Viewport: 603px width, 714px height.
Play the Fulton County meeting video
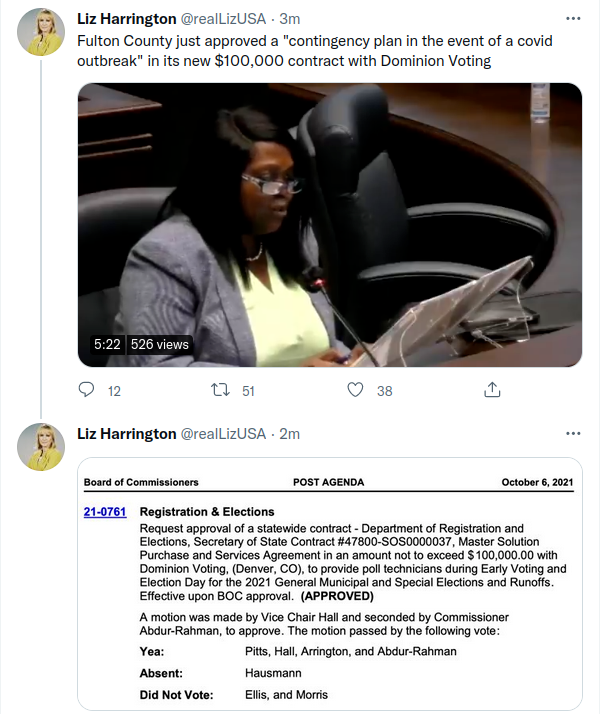pyautogui.click(x=330, y=225)
